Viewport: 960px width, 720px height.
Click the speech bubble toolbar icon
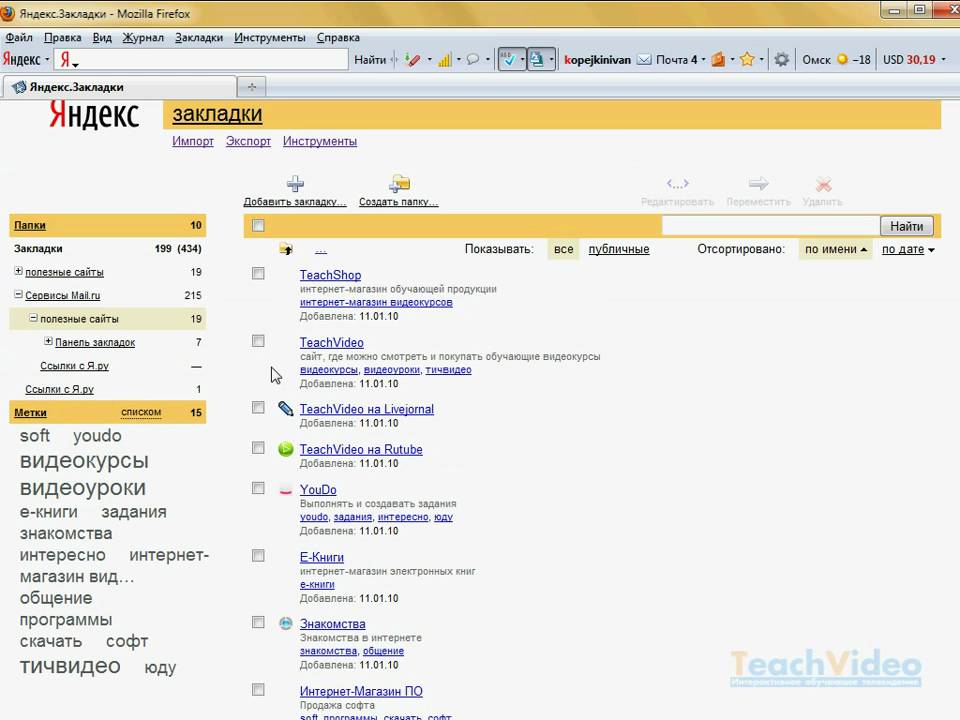(x=473, y=59)
